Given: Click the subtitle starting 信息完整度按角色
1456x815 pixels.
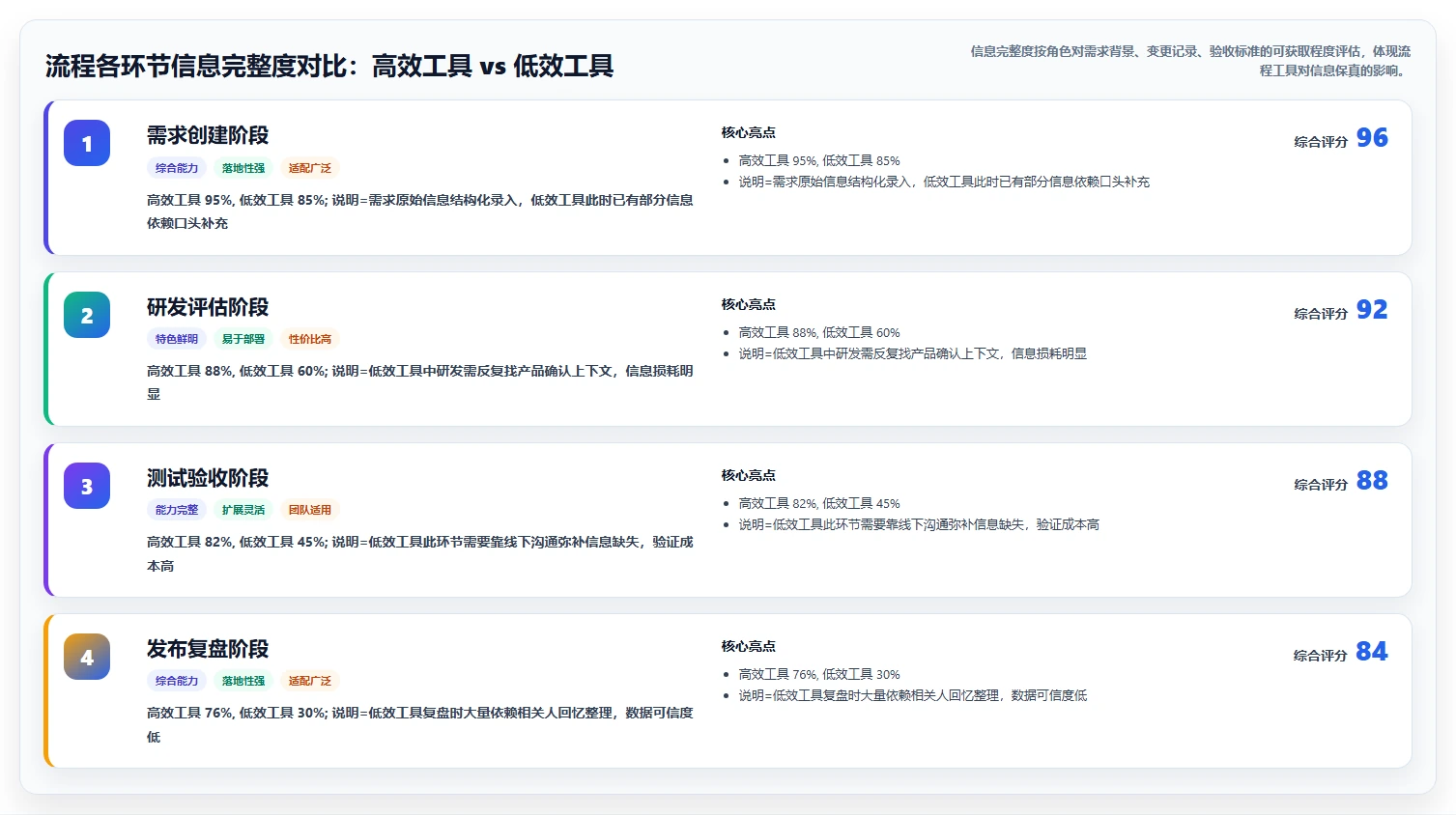Looking at the screenshot, I should [1190, 61].
